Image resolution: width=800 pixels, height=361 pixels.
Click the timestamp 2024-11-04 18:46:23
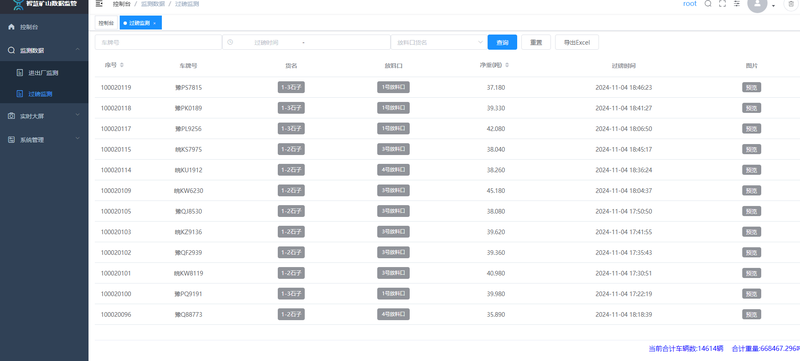point(623,88)
